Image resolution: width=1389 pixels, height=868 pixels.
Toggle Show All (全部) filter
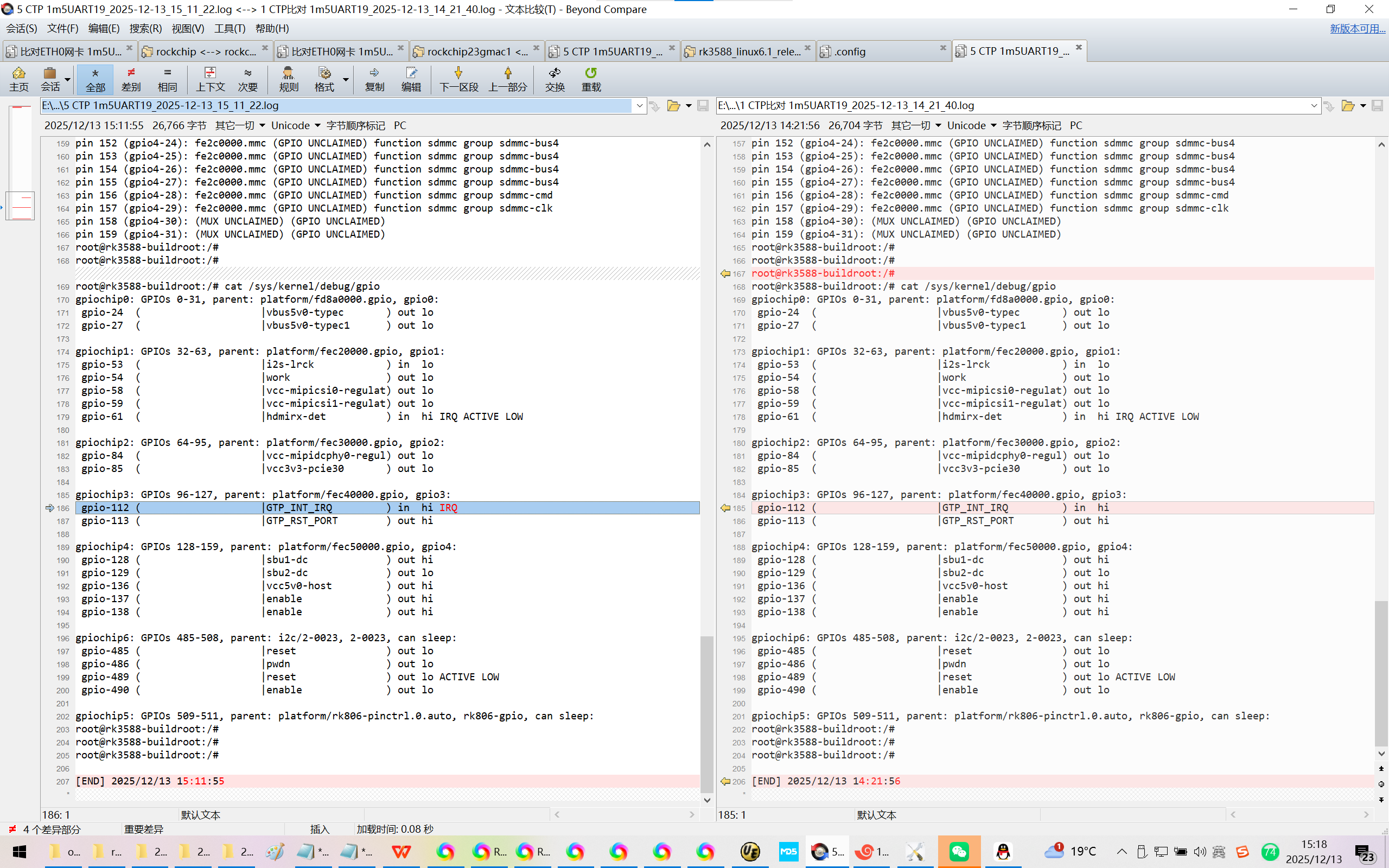pos(95,79)
